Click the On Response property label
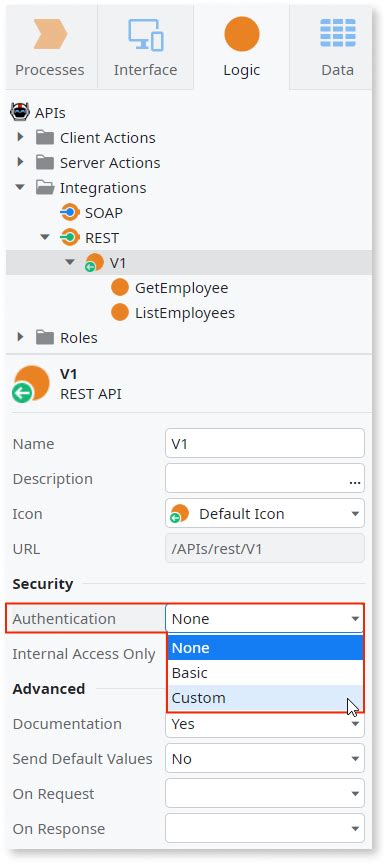Viewport: 387px width, 864px height. click(58, 829)
